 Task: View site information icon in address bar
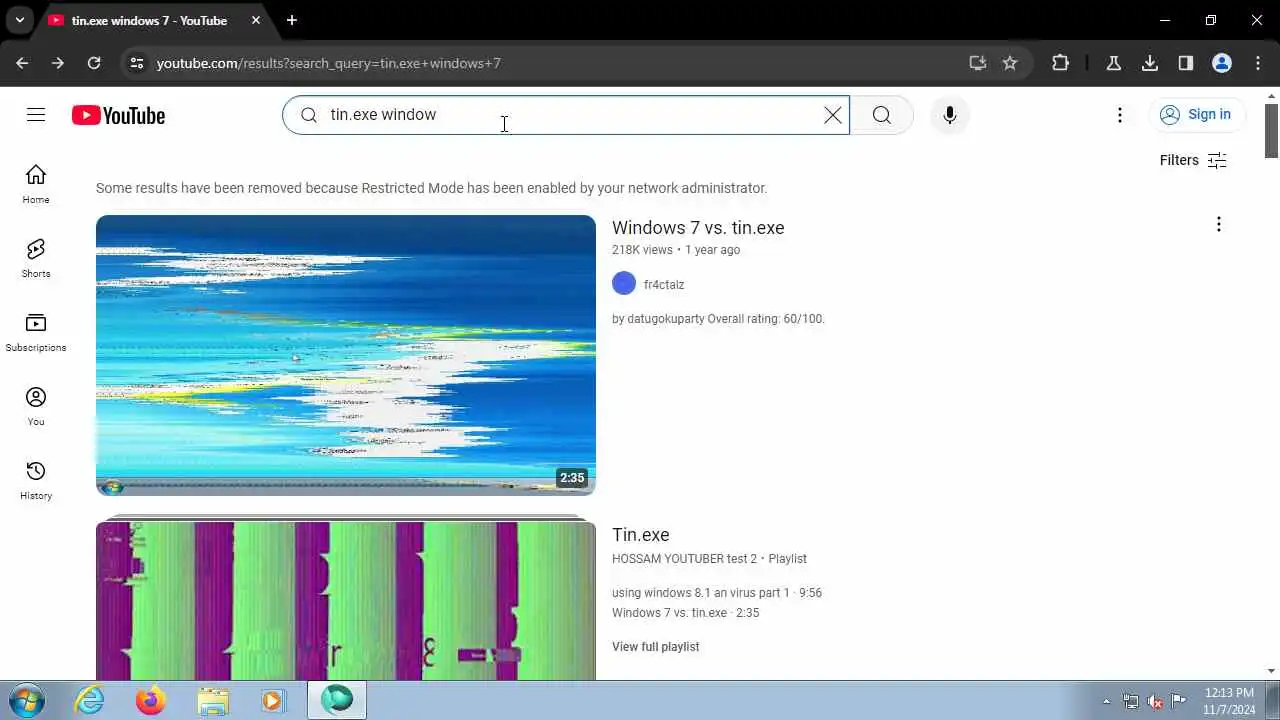coord(137,63)
